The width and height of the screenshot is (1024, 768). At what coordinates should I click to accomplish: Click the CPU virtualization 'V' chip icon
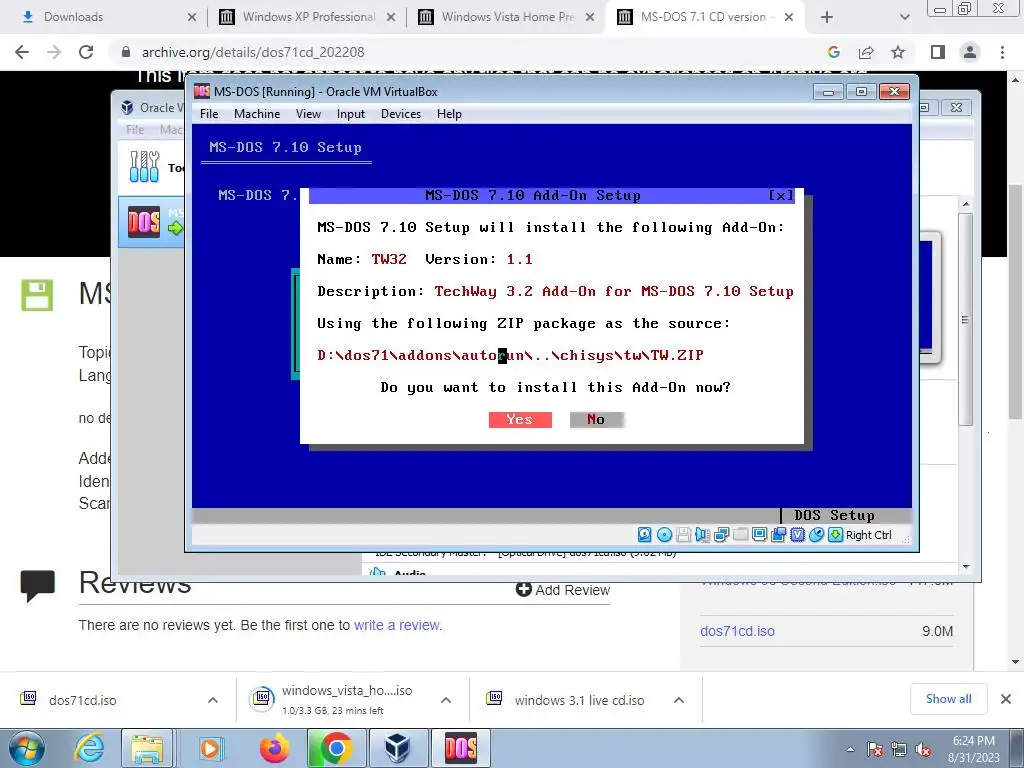click(797, 535)
